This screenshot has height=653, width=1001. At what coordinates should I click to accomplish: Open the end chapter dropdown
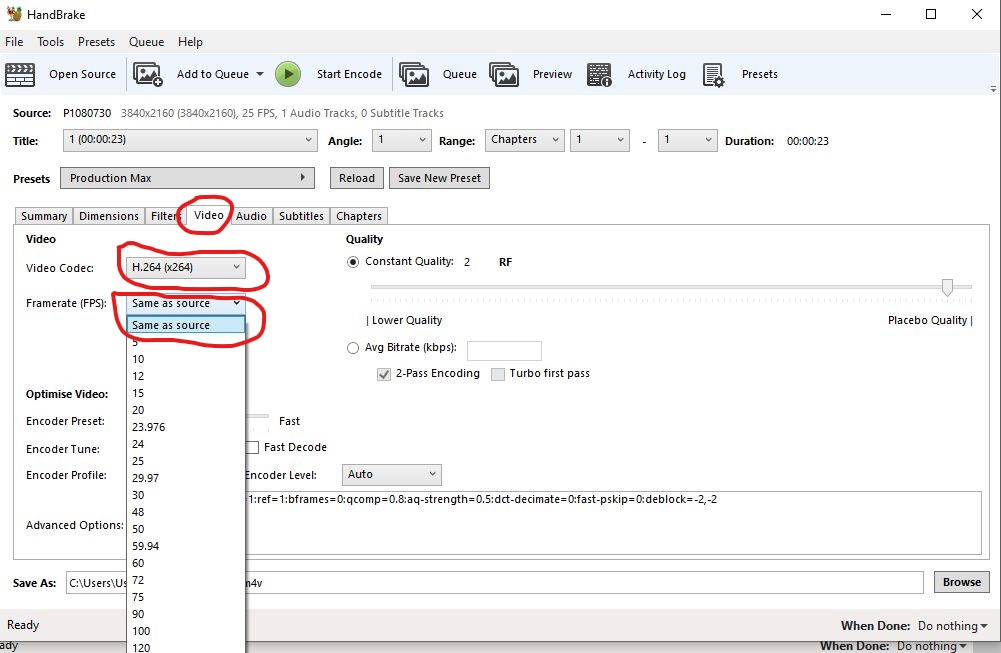click(x=687, y=140)
